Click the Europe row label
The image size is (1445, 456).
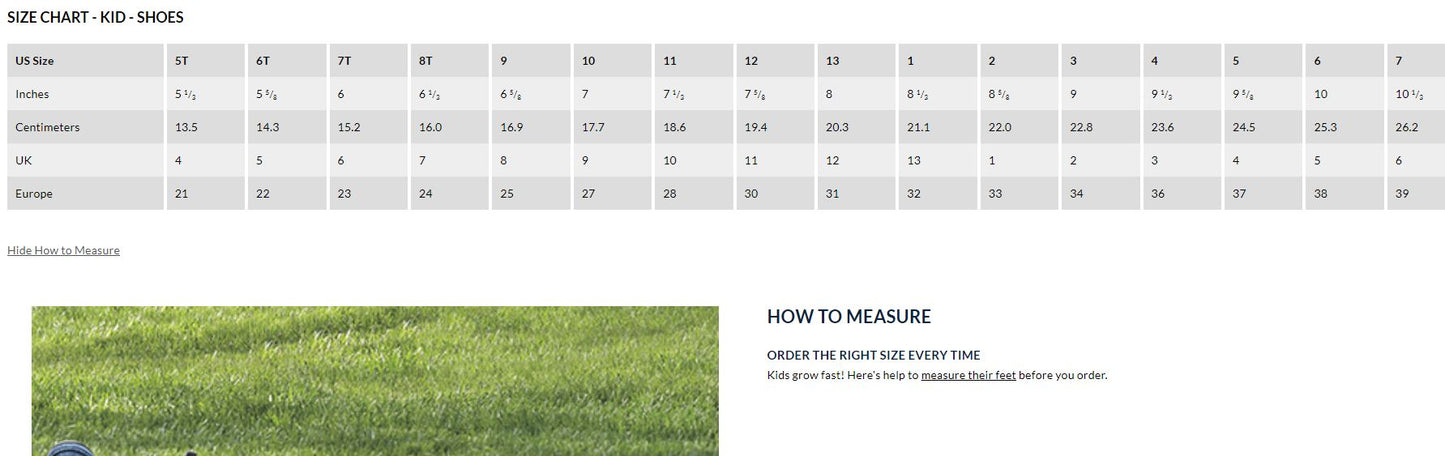point(34,194)
